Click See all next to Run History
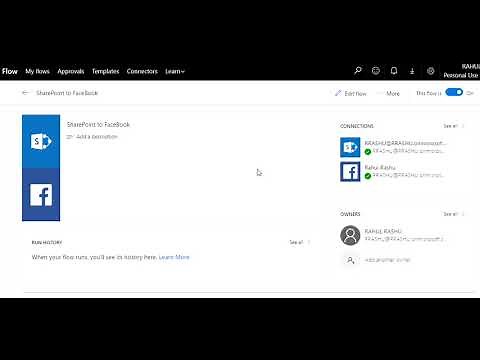480x360 pixels. [299, 242]
